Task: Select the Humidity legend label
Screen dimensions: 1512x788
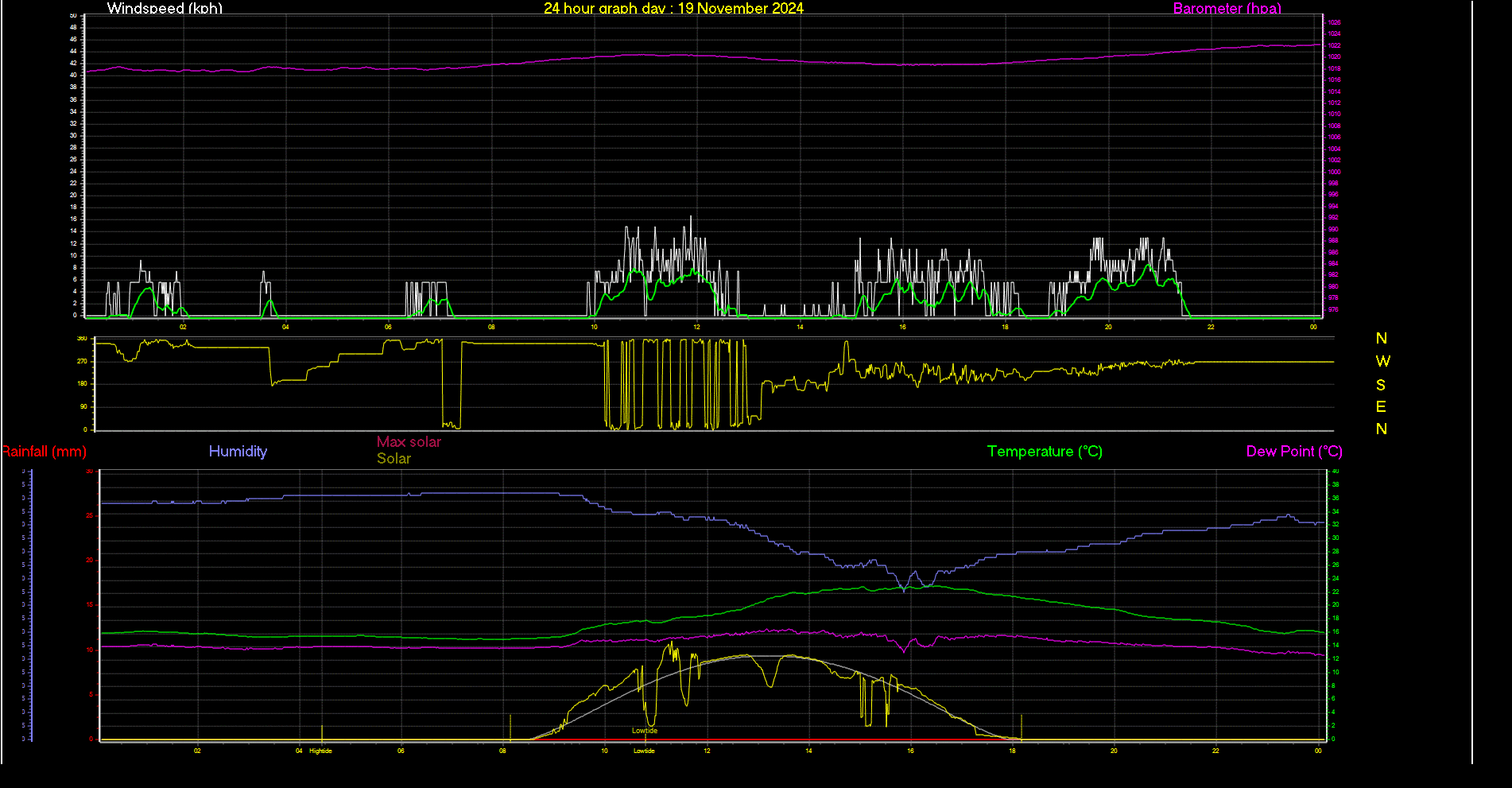Action: (238, 451)
